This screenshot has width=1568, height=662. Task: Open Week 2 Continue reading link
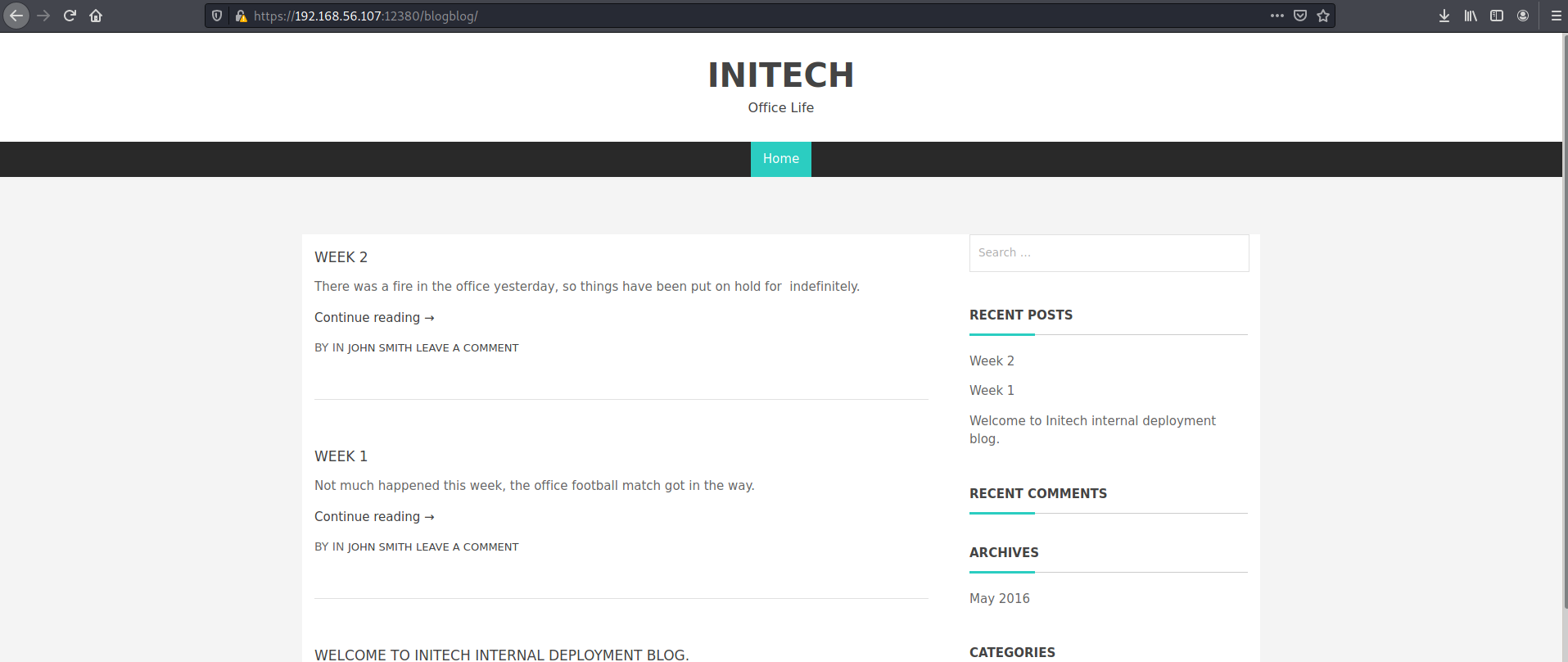(374, 318)
